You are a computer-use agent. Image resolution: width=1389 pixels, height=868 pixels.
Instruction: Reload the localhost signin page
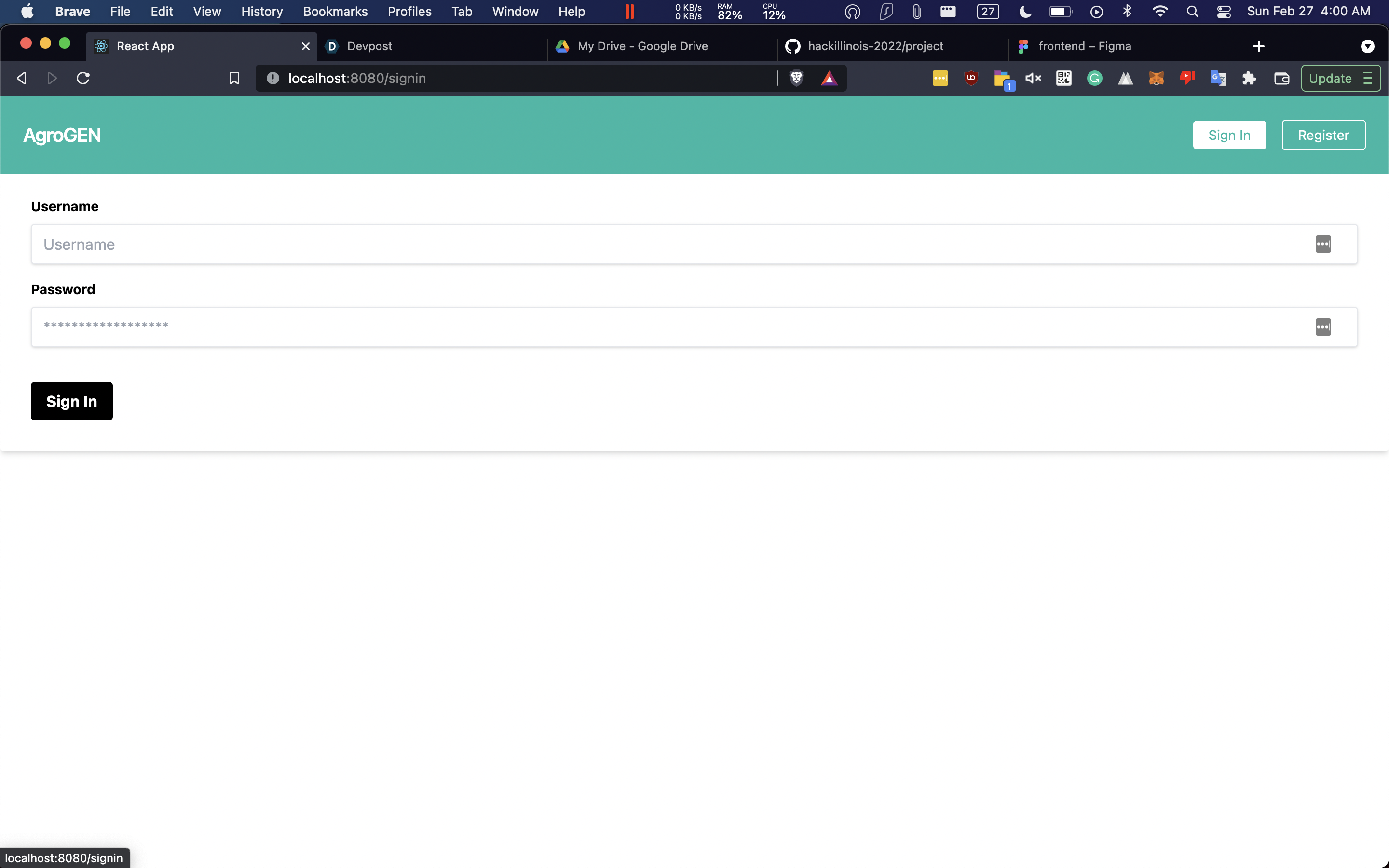[83, 78]
